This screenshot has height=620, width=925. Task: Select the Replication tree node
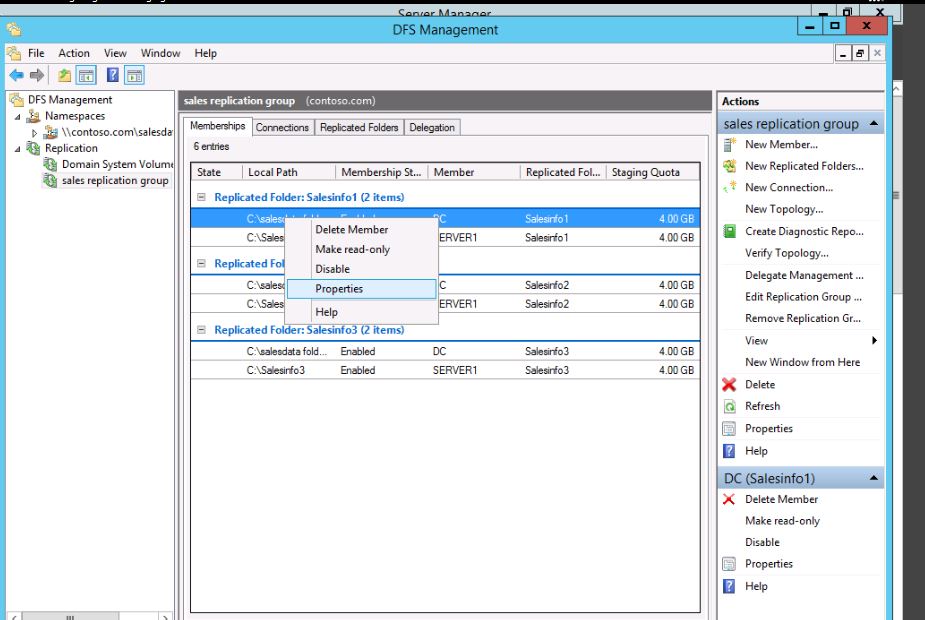click(x=71, y=148)
